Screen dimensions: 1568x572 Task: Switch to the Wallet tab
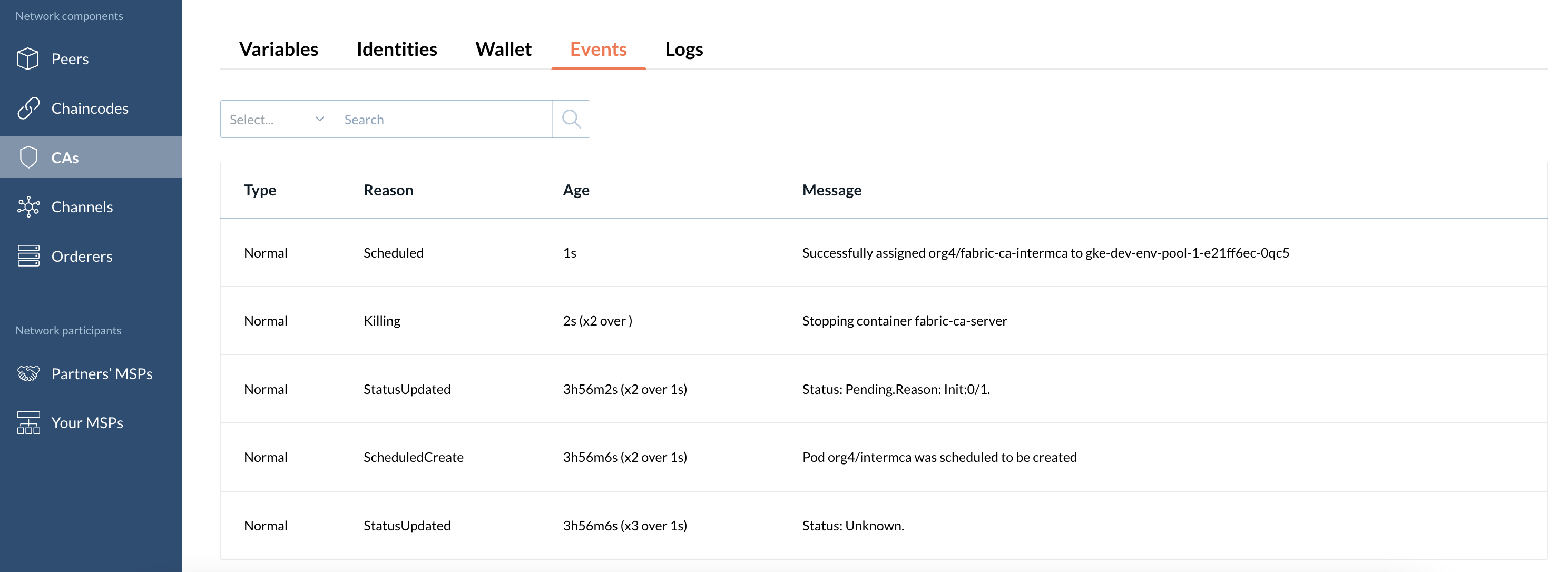pyautogui.click(x=503, y=50)
